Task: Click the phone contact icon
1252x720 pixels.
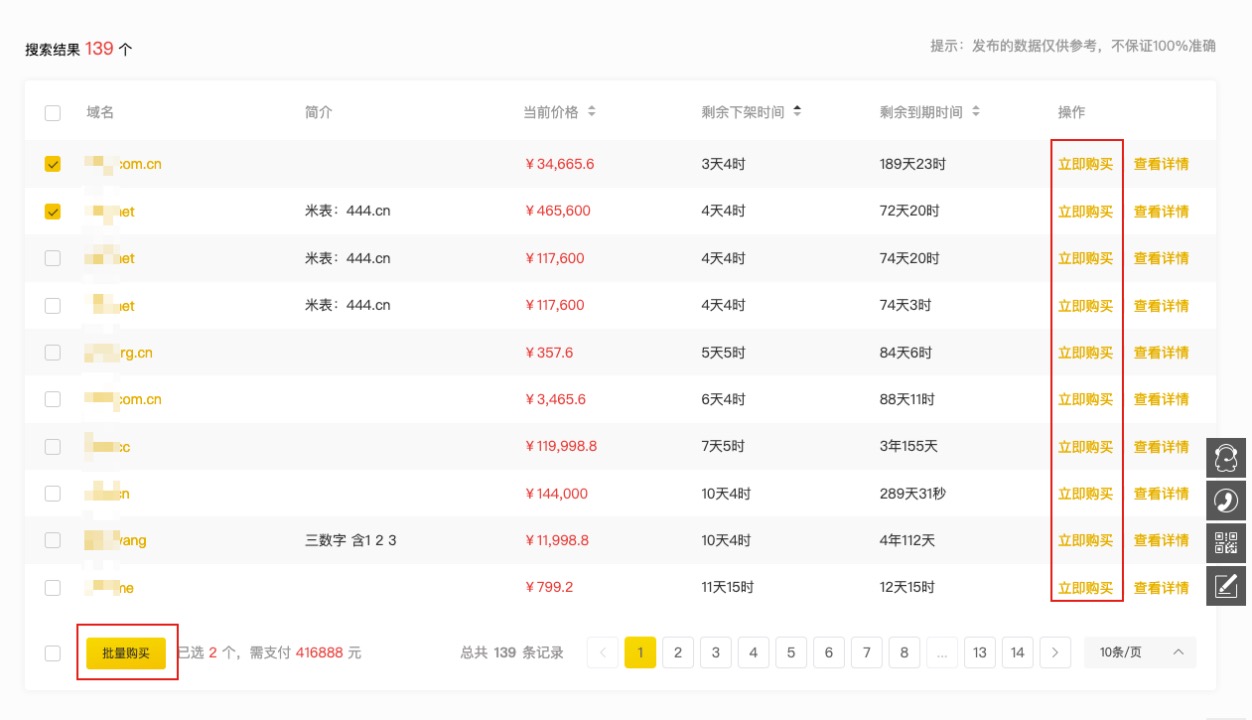Action: click(1226, 500)
